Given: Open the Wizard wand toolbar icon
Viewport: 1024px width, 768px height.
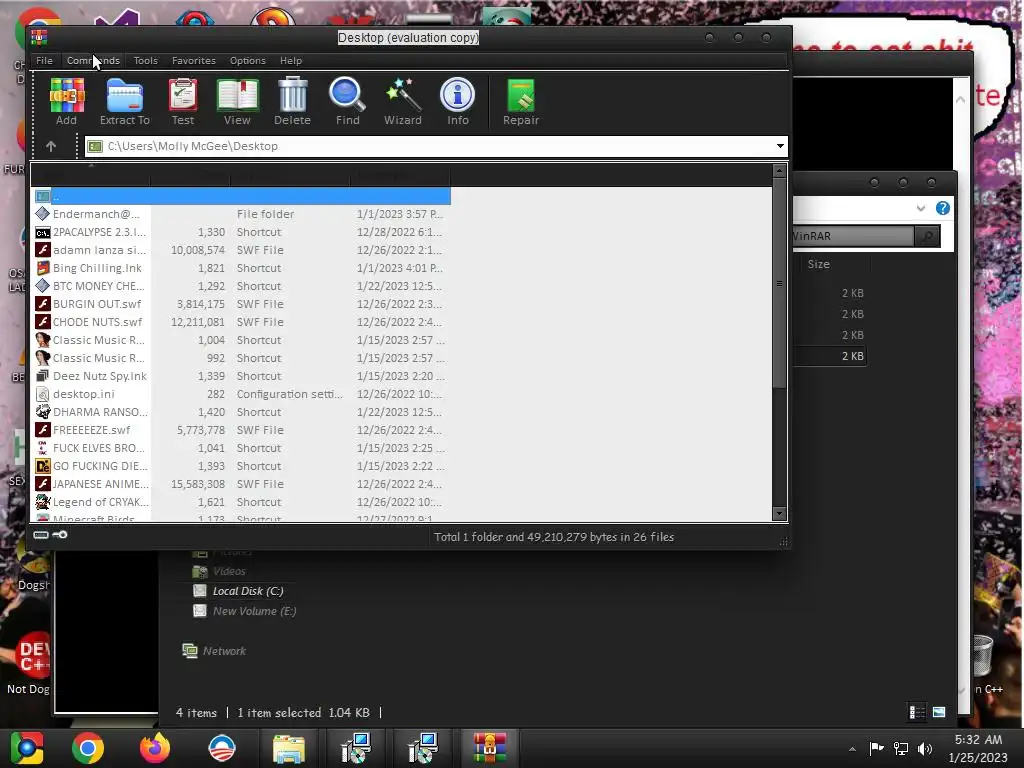Looking at the screenshot, I should coord(403,101).
